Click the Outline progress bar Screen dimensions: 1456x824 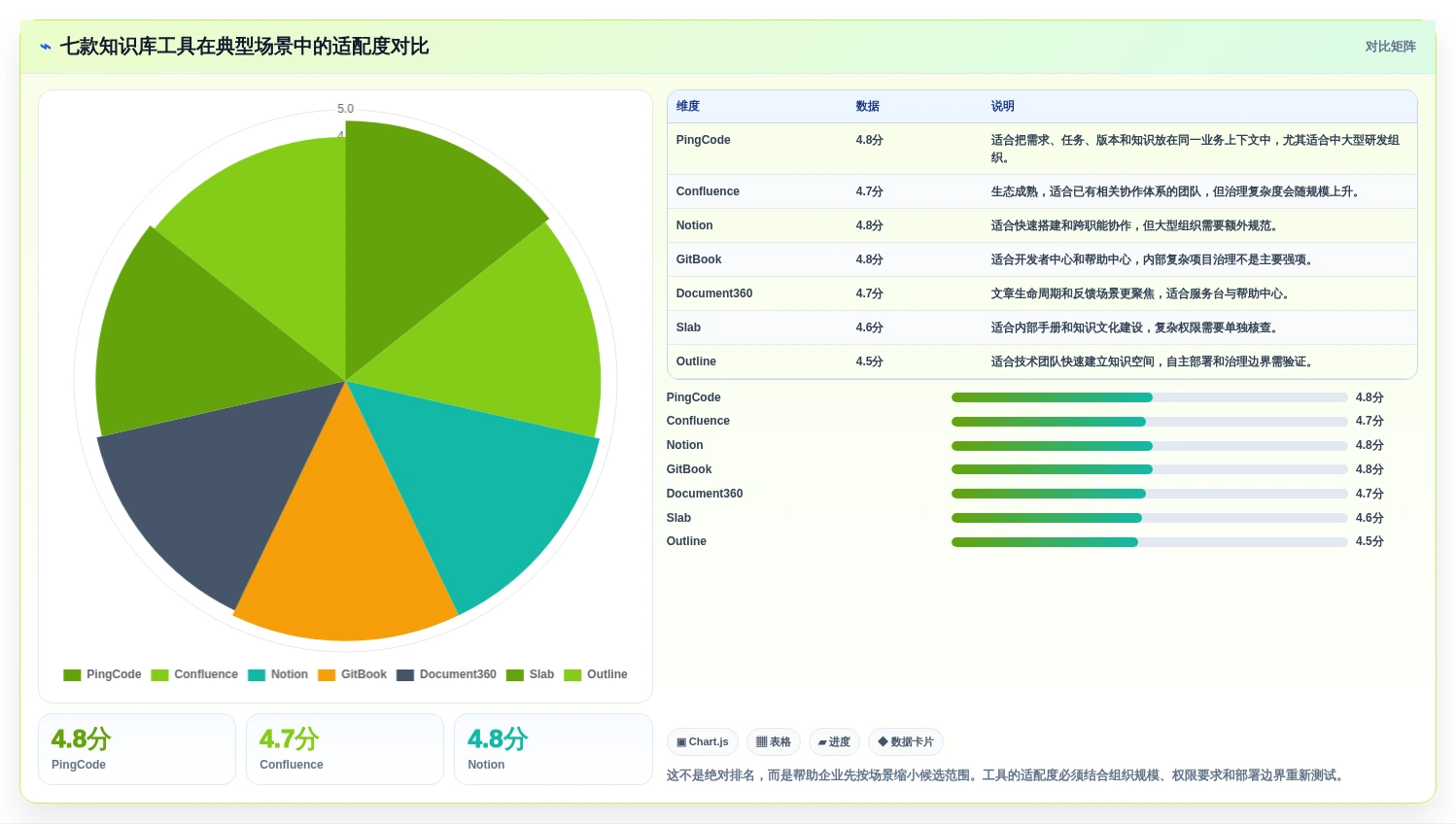pyautogui.click(x=1150, y=542)
